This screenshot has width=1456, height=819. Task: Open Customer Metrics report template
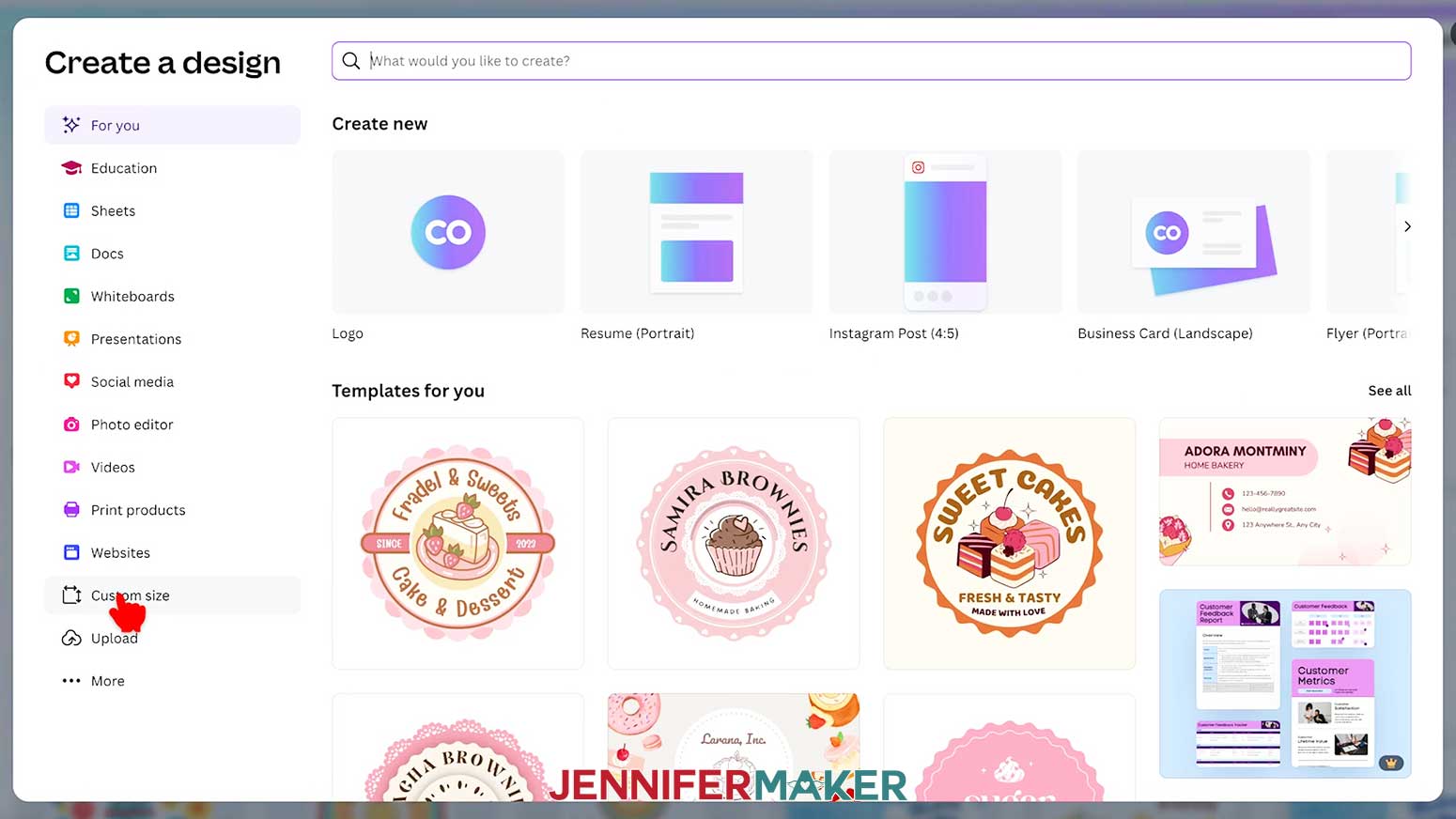1285,684
